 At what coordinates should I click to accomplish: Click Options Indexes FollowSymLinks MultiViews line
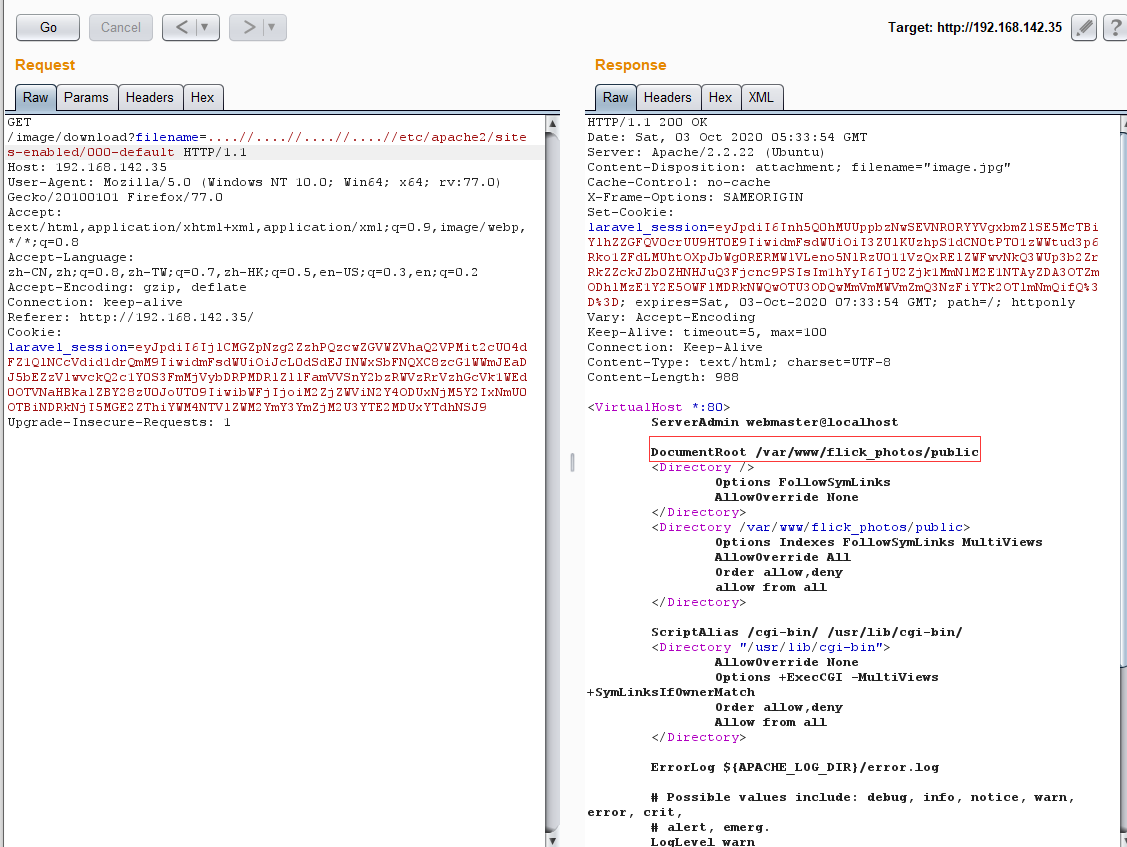pos(878,542)
